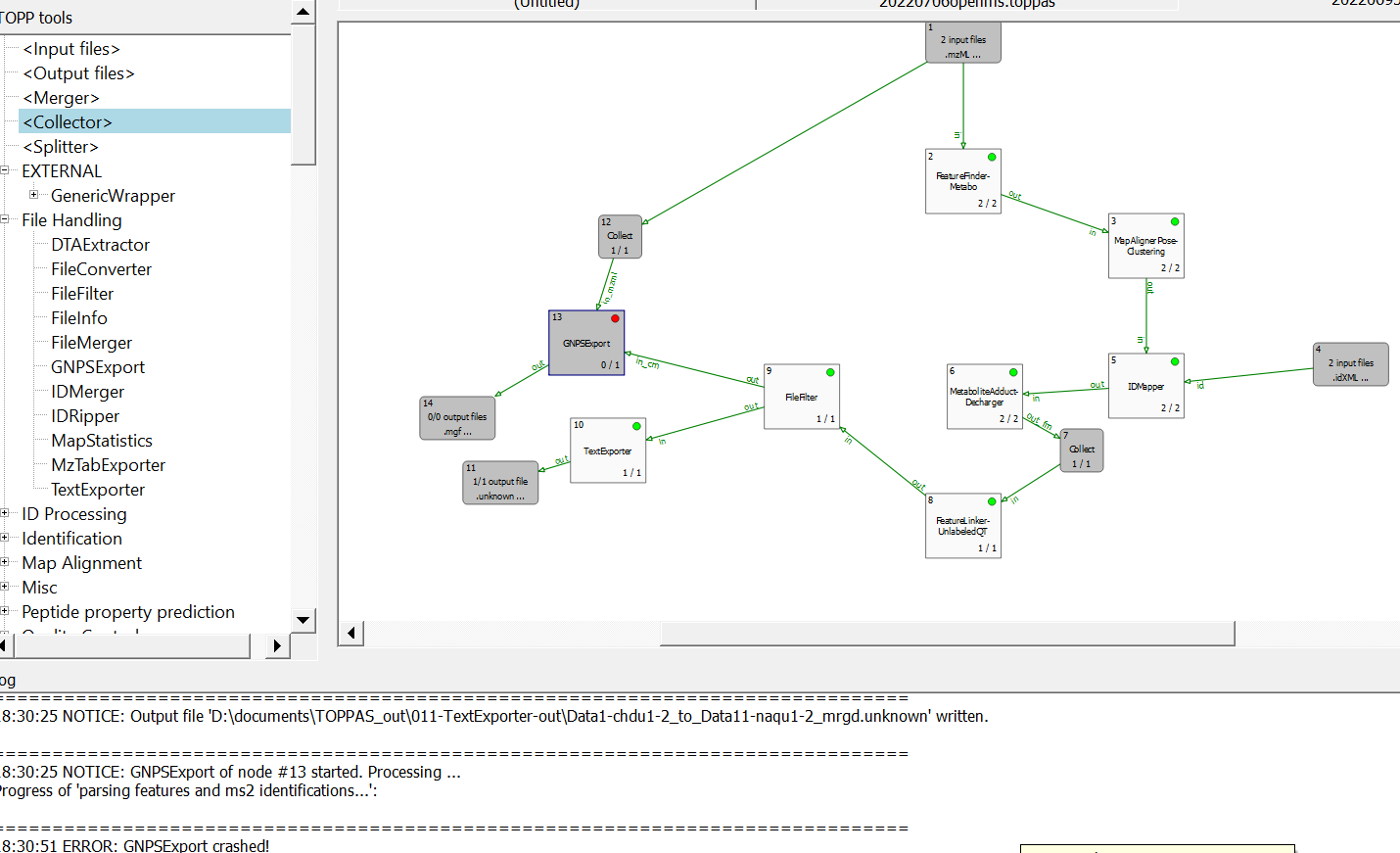Select the Collect node 12

[x=621, y=237]
